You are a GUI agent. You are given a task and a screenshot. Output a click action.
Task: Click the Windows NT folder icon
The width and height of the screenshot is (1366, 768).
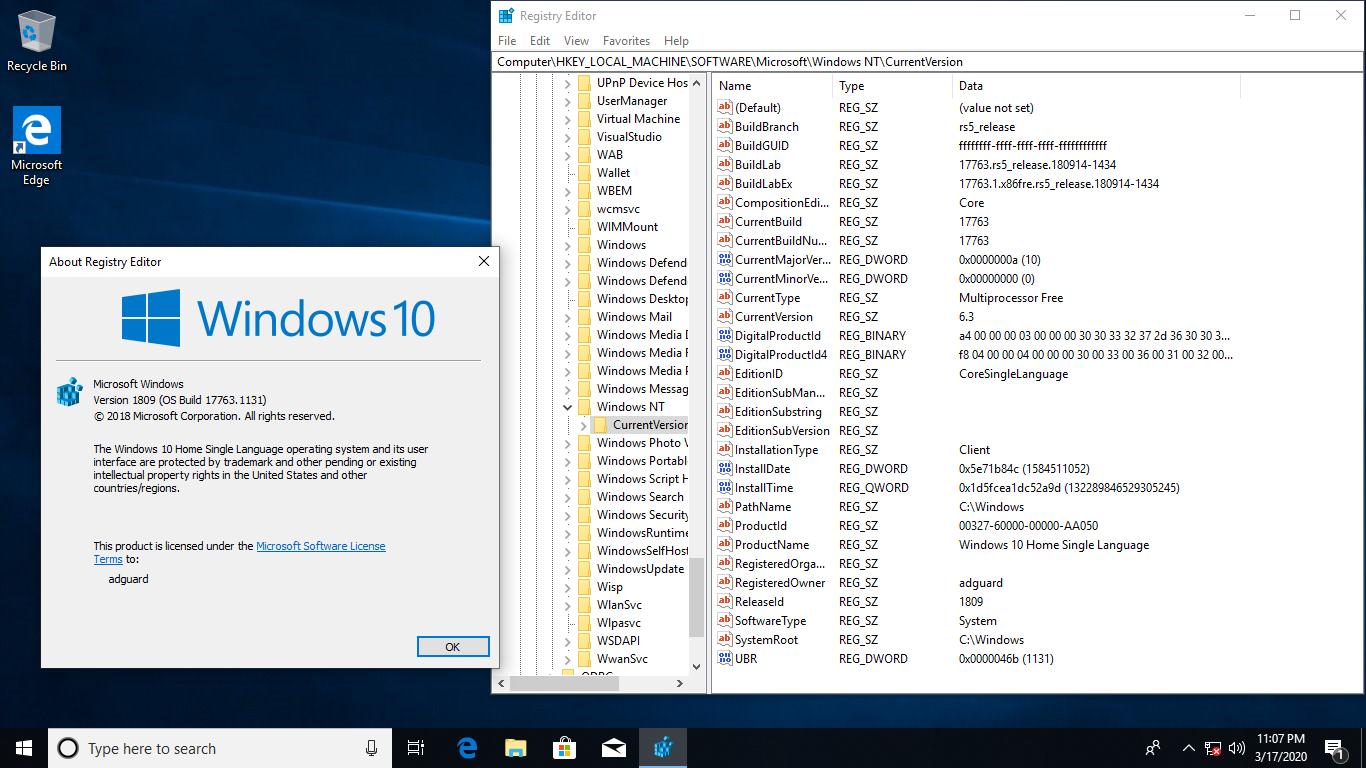click(x=584, y=407)
